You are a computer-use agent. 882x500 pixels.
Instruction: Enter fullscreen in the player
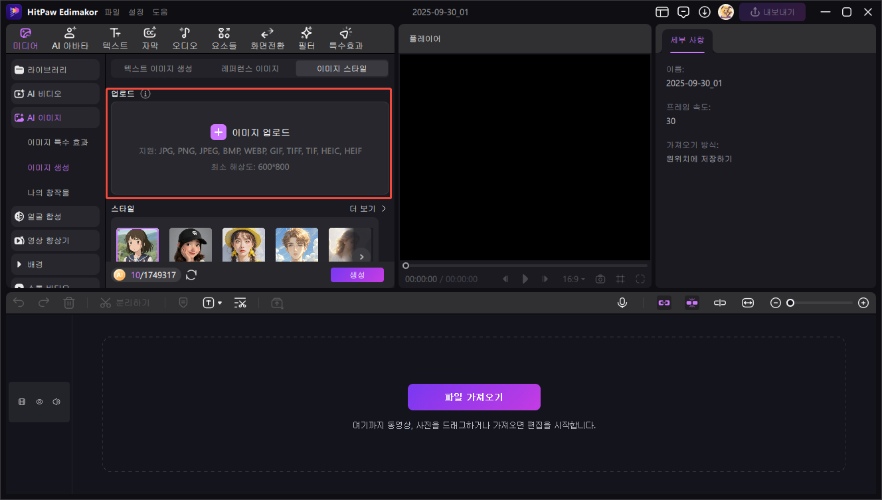click(640, 279)
